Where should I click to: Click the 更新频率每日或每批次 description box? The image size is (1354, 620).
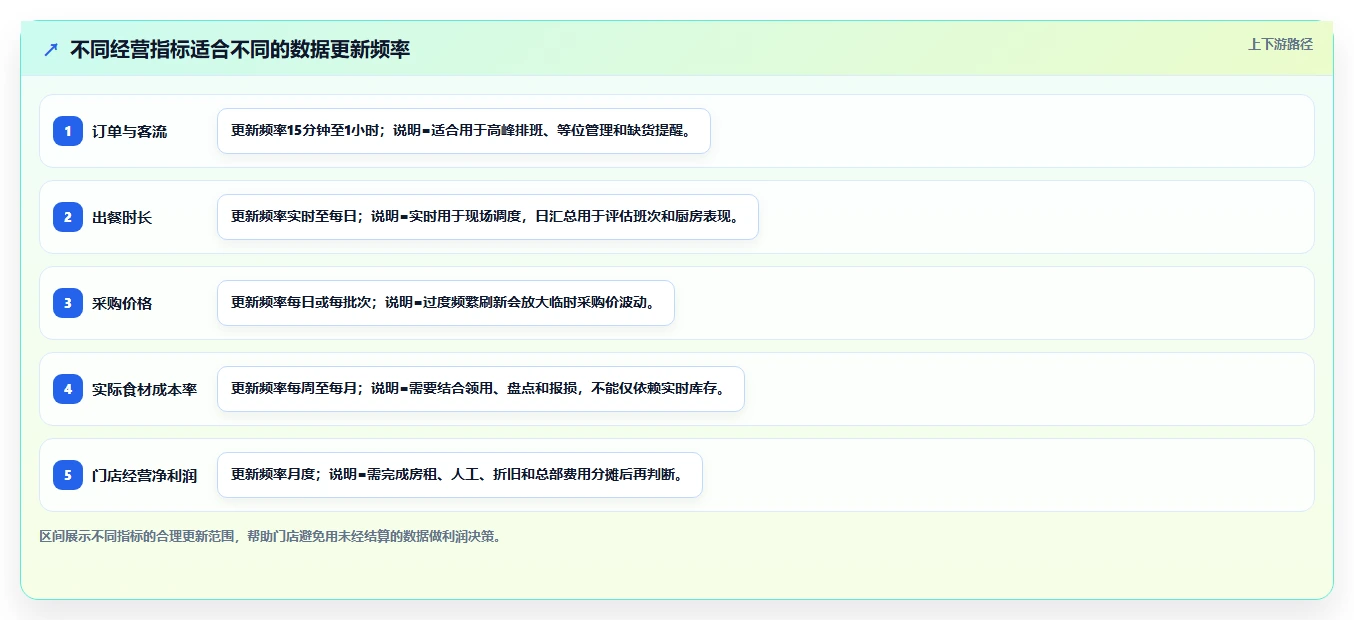point(446,303)
